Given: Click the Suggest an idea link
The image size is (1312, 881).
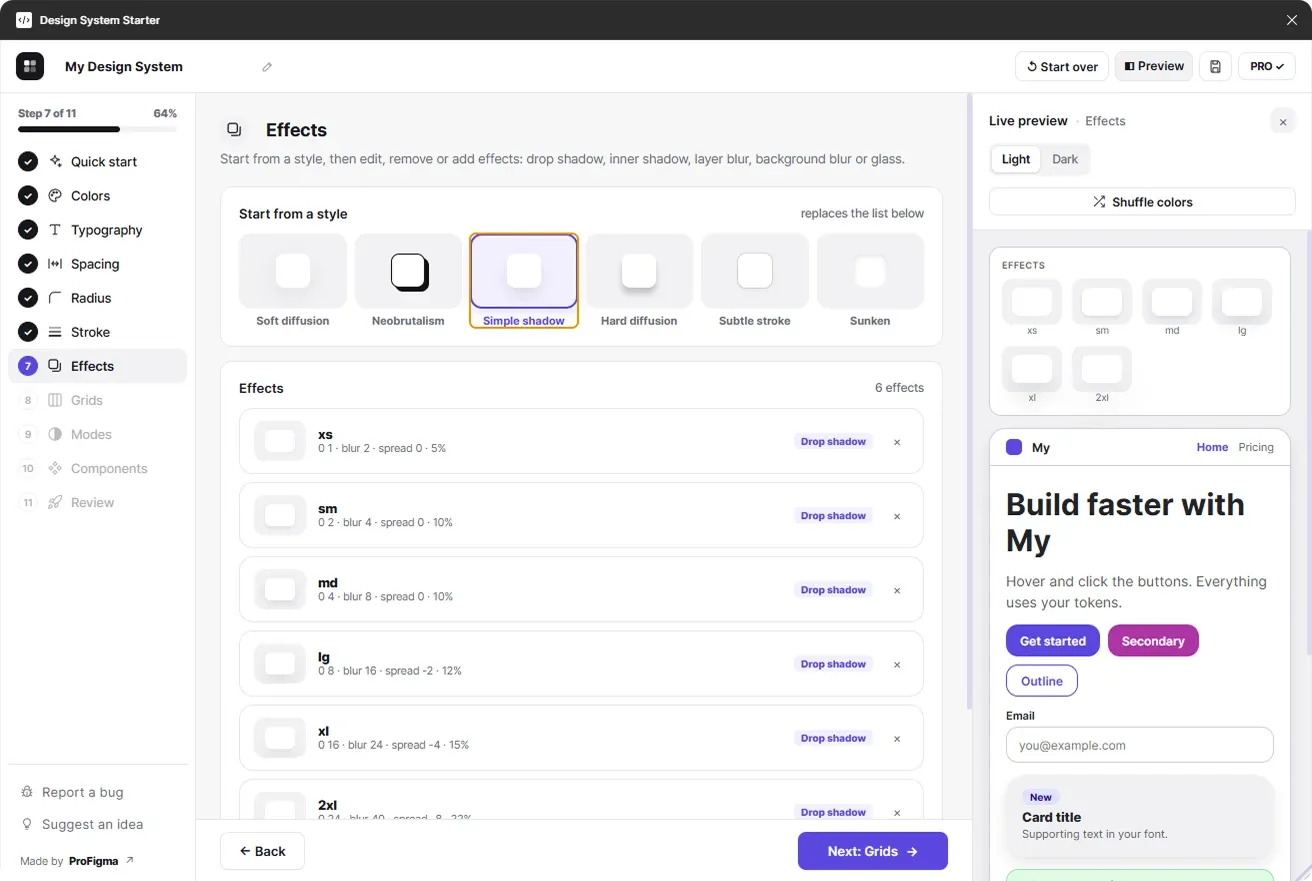Looking at the screenshot, I should (x=82, y=824).
